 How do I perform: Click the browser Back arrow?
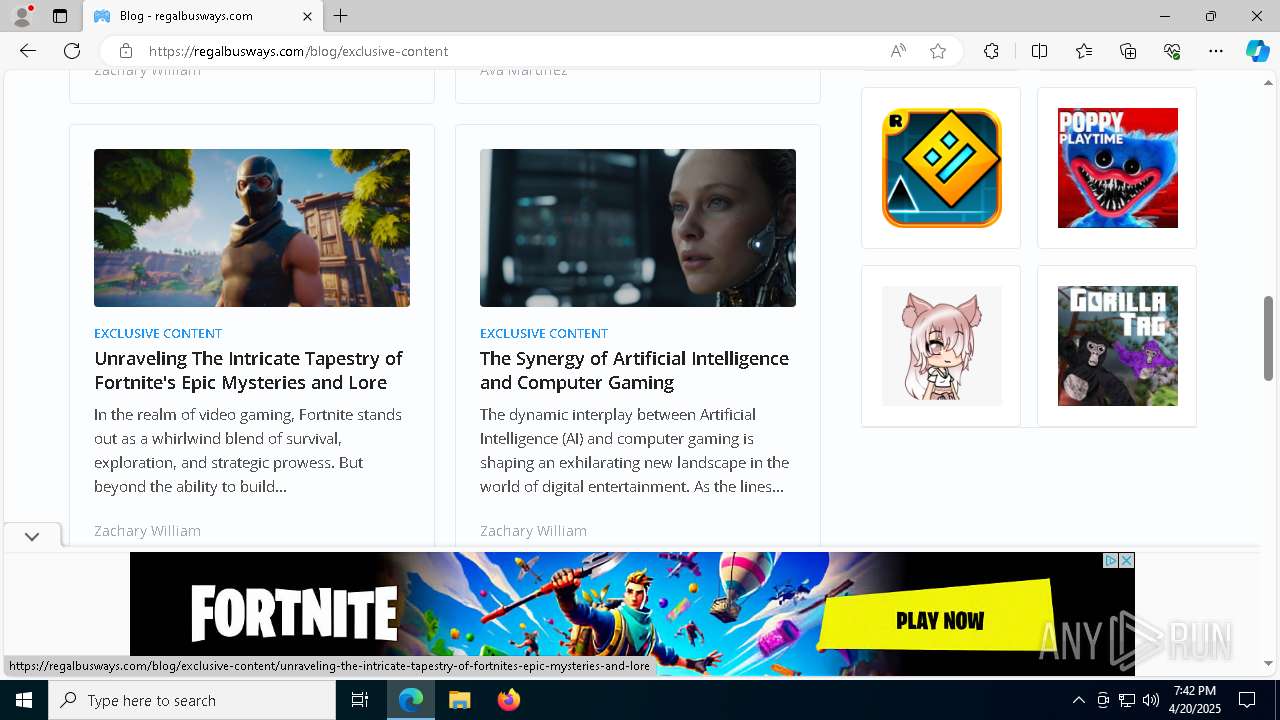coord(28,51)
